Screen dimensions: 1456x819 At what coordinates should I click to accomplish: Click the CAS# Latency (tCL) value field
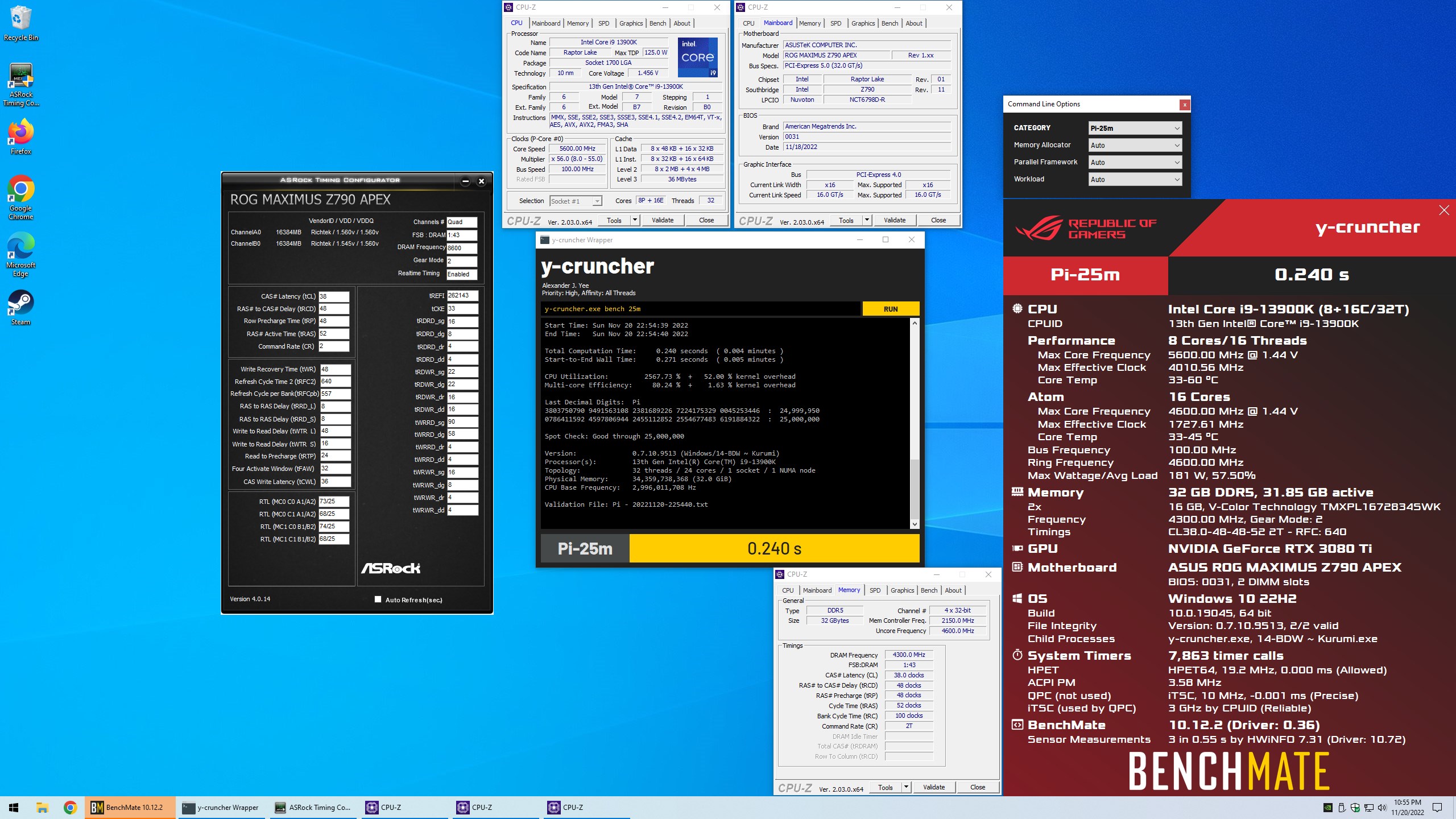pyautogui.click(x=334, y=296)
